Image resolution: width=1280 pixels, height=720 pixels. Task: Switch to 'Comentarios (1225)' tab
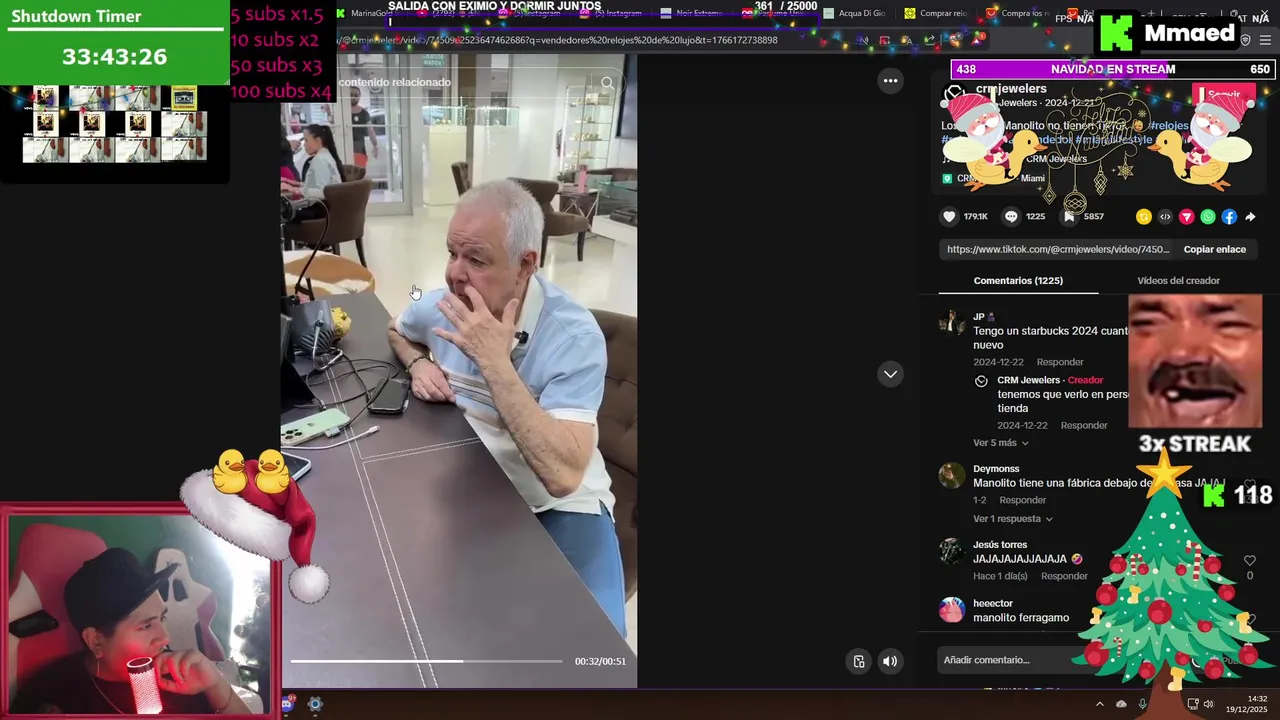1018,281
